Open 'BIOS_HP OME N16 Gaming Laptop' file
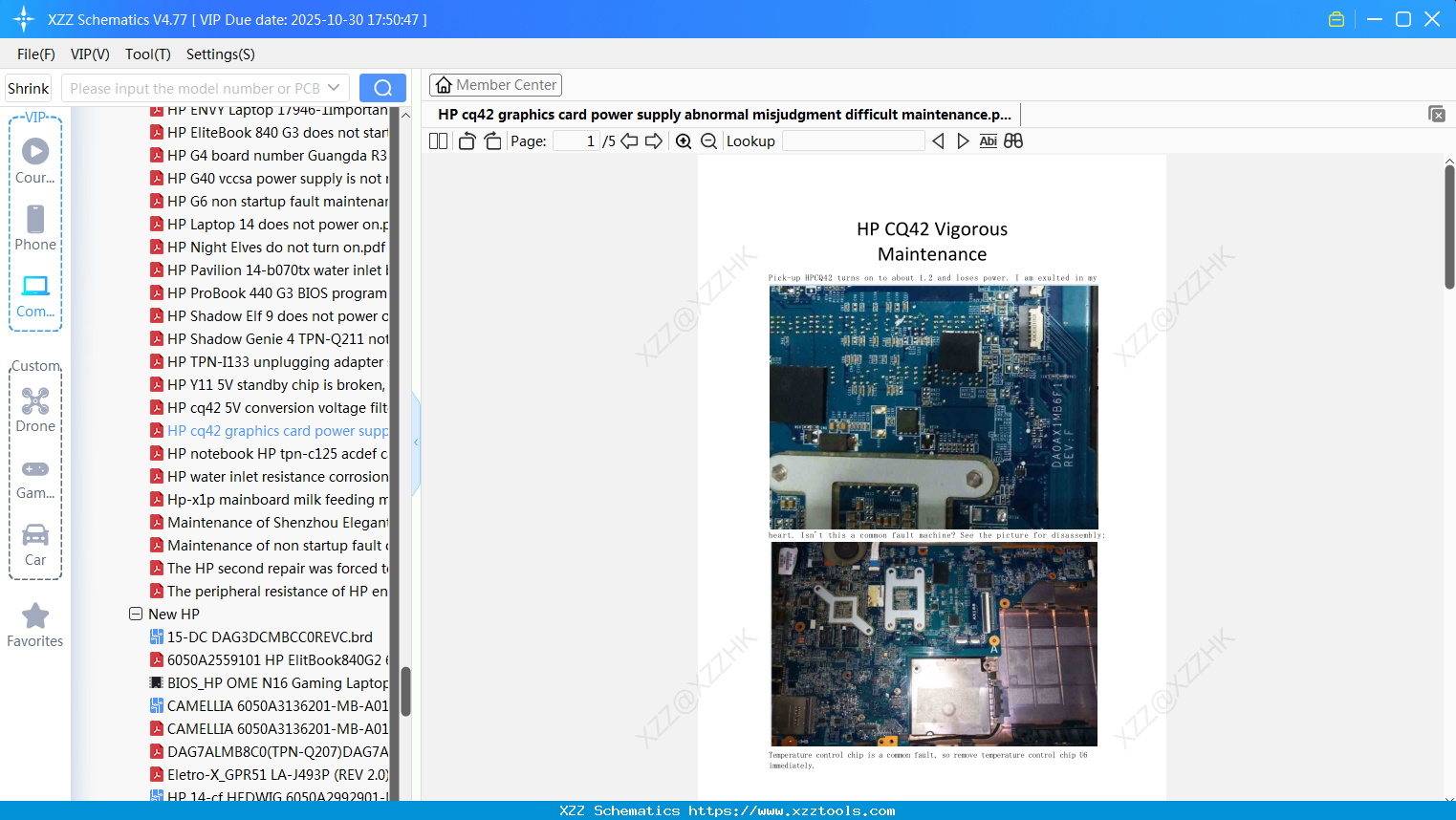Image resolution: width=1456 pixels, height=820 pixels. 270,683
